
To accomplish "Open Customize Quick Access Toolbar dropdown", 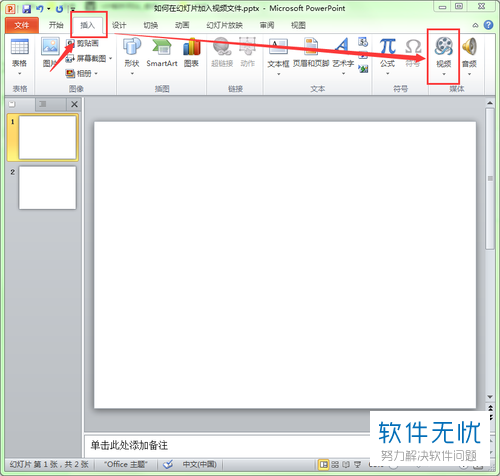I will (72, 9).
